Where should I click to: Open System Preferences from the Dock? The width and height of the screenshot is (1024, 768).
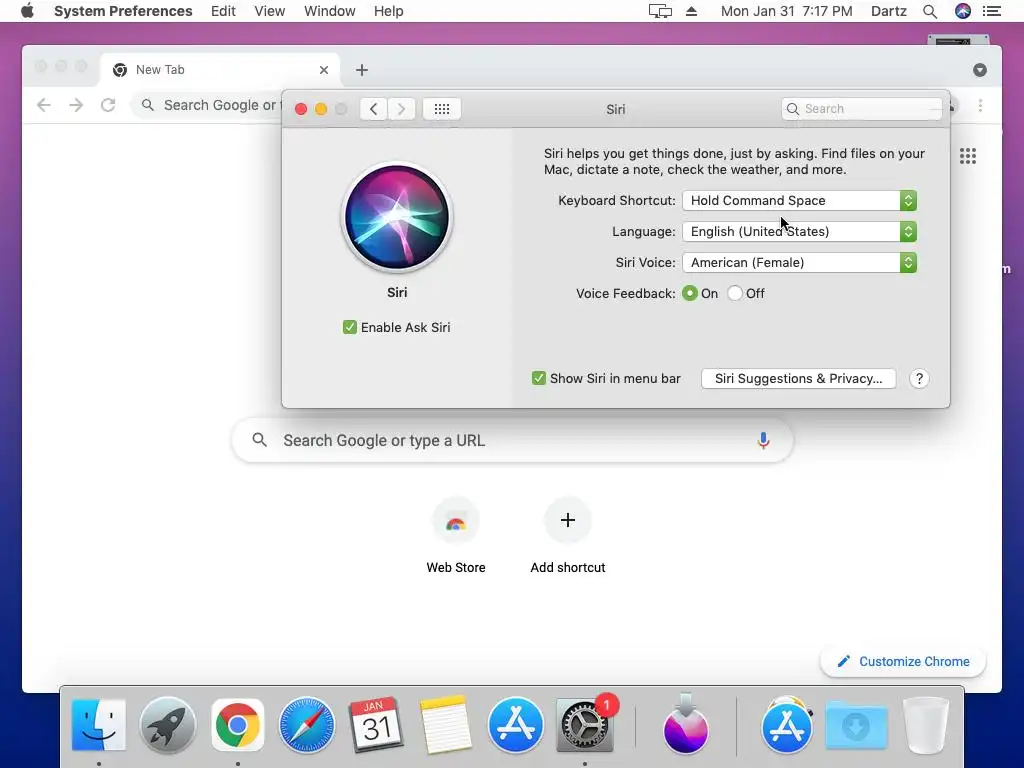584,725
